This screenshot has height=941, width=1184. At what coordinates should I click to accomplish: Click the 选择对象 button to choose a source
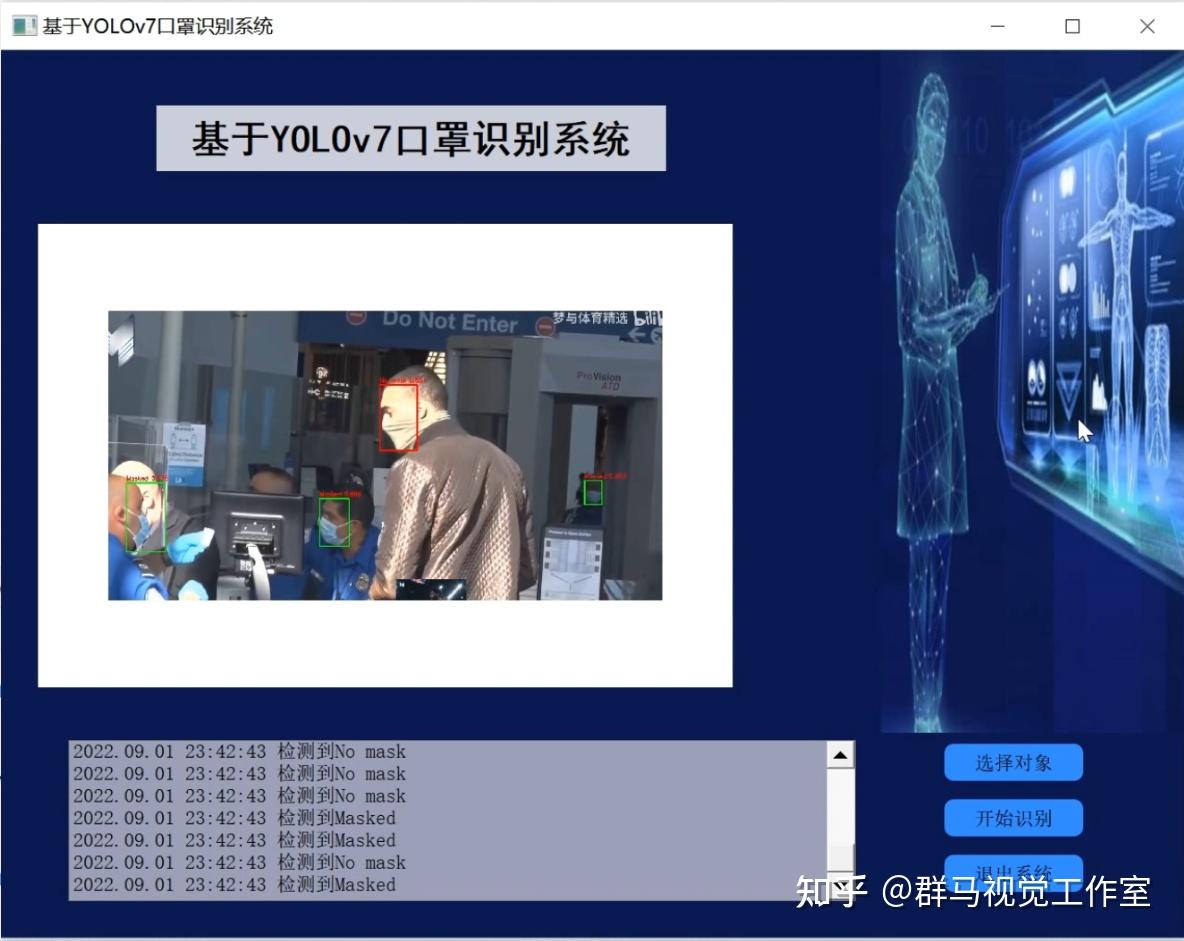click(1012, 761)
